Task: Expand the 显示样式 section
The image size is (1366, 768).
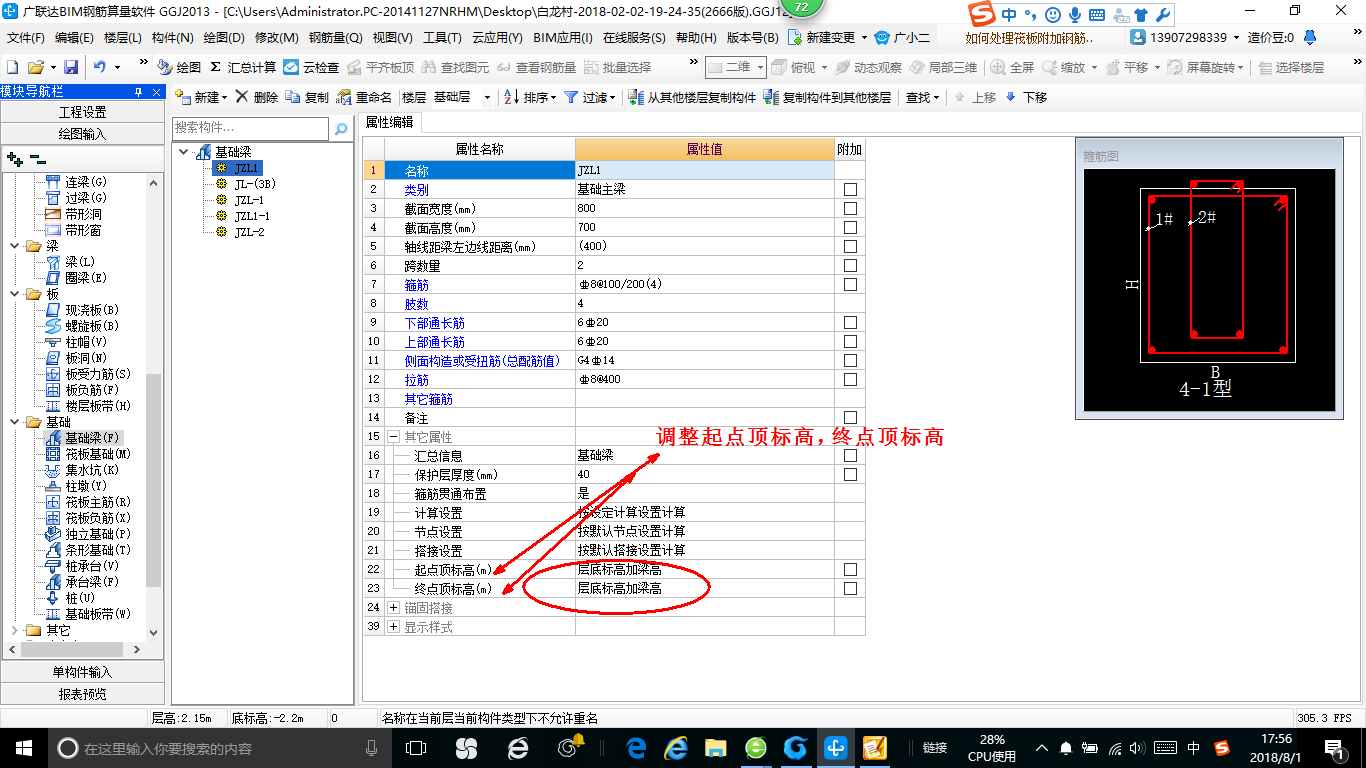Action: (393, 626)
